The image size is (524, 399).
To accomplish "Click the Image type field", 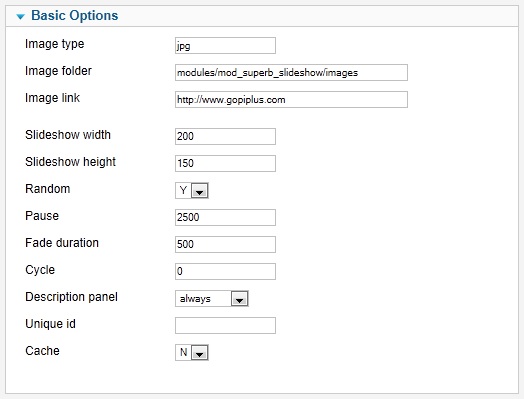I will 225,45.
